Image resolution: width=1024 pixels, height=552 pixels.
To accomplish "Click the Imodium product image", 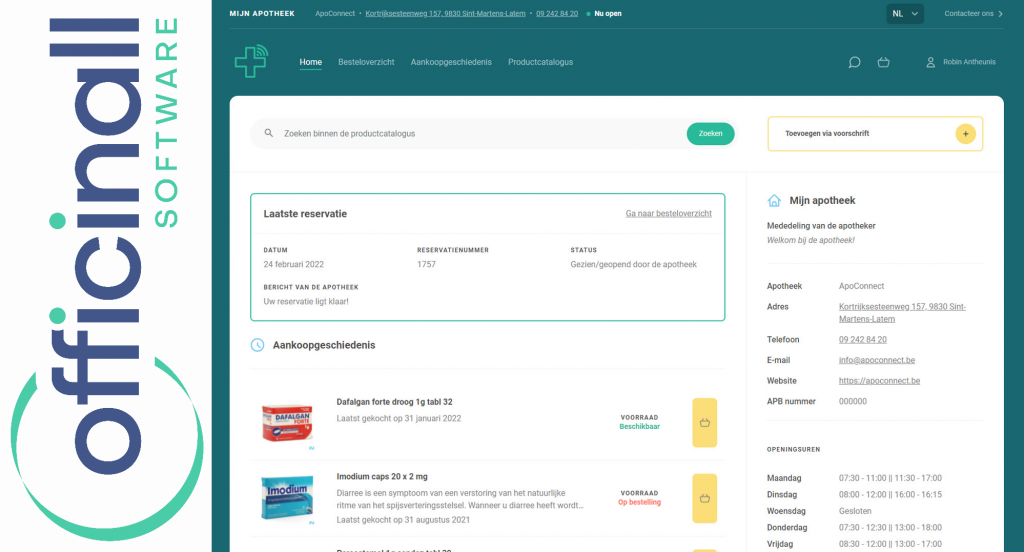I will point(287,498).
